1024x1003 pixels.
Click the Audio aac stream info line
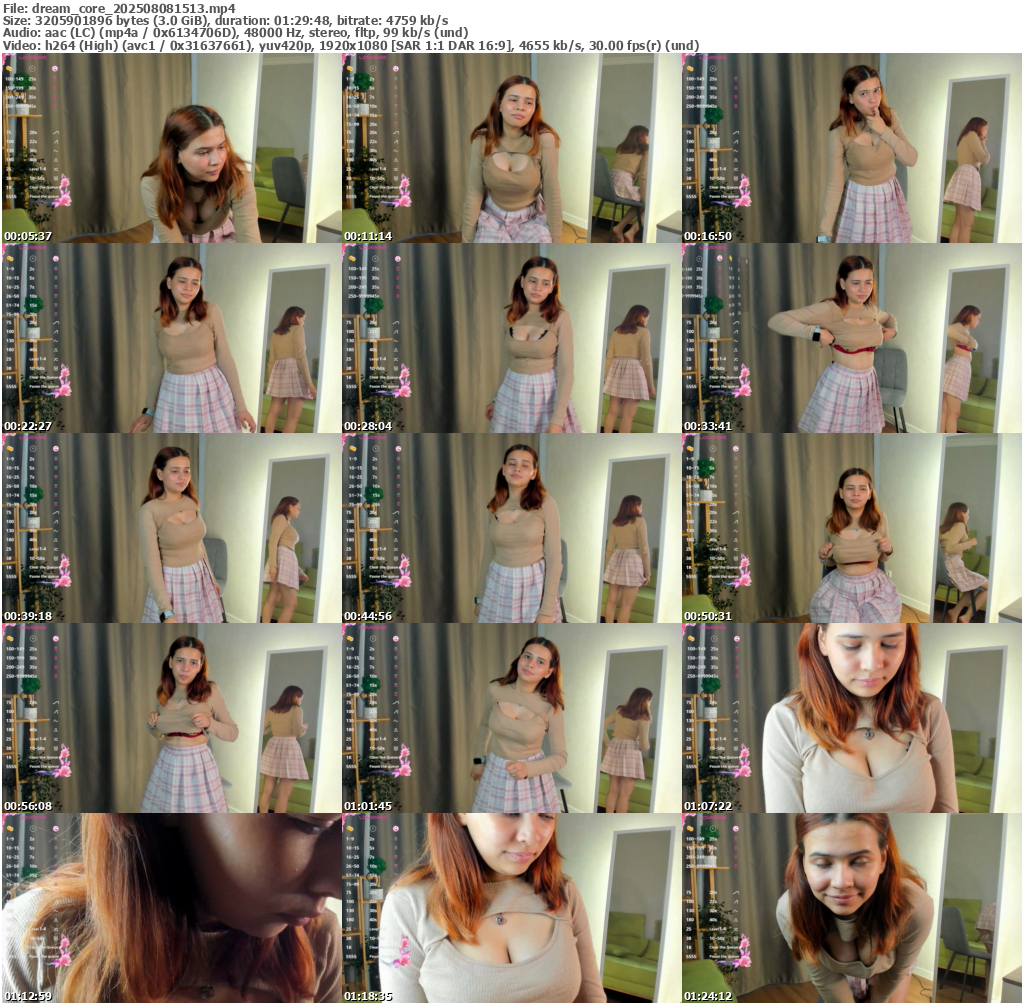click(x=235, y=32)
